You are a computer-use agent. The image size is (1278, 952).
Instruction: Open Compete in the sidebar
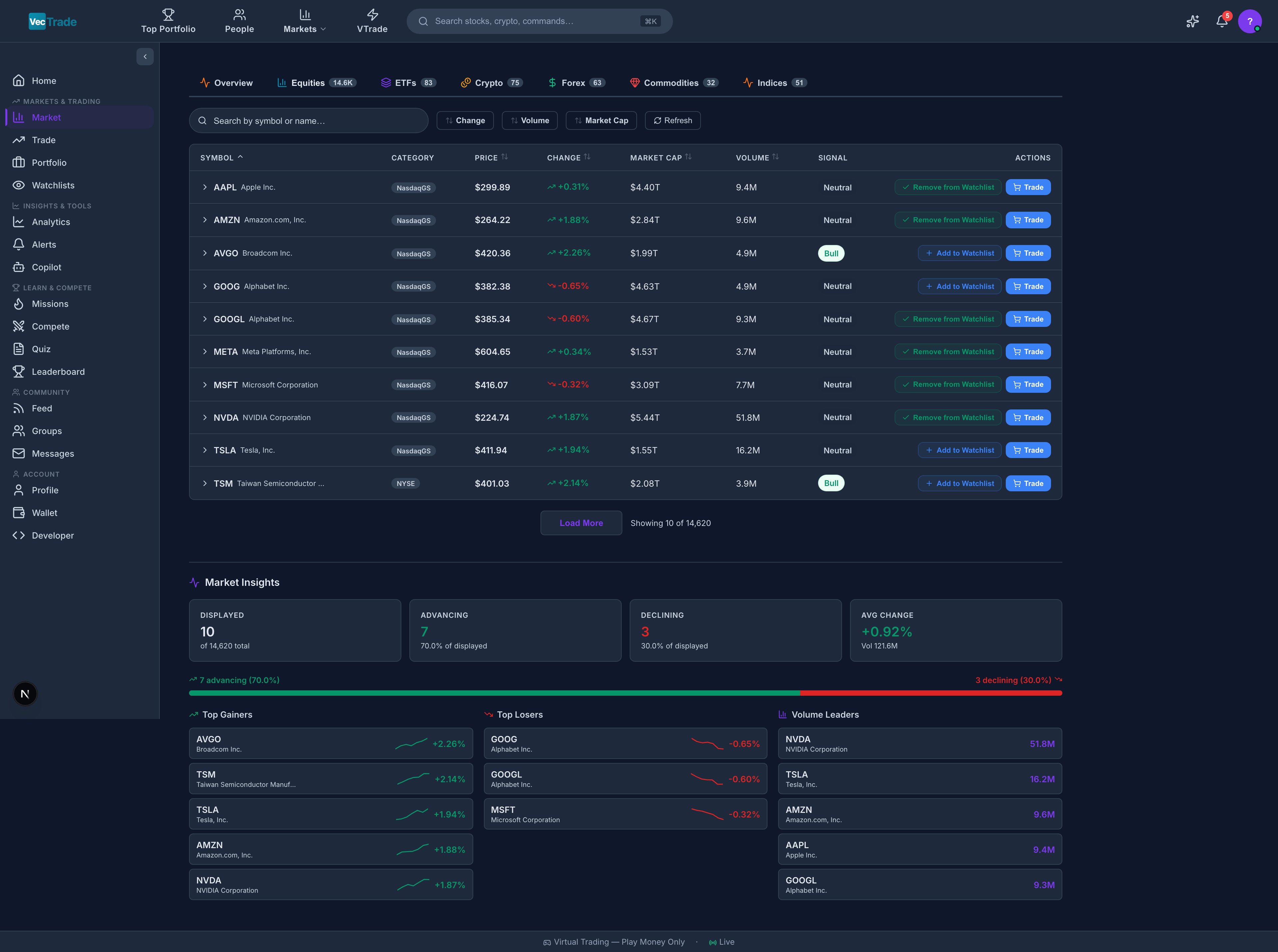click(80, 326)
